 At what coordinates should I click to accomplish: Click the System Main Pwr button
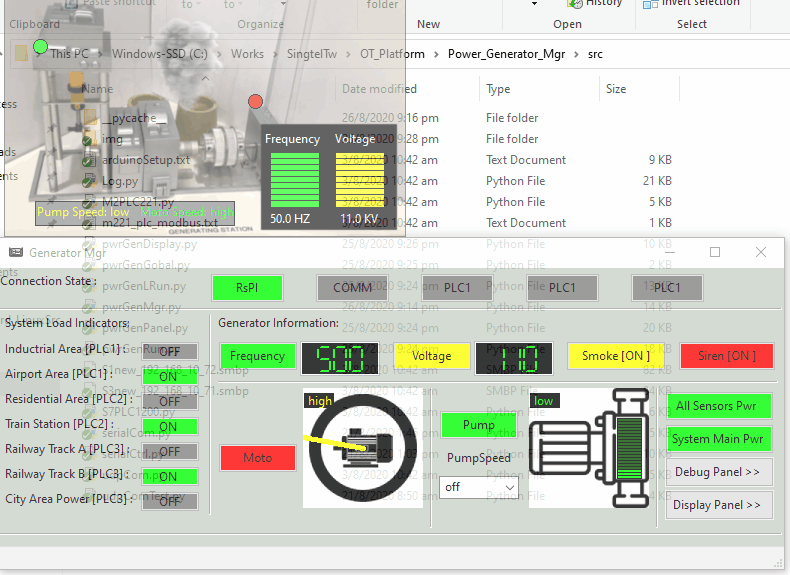pyautogui.click(x=719, y=439)
